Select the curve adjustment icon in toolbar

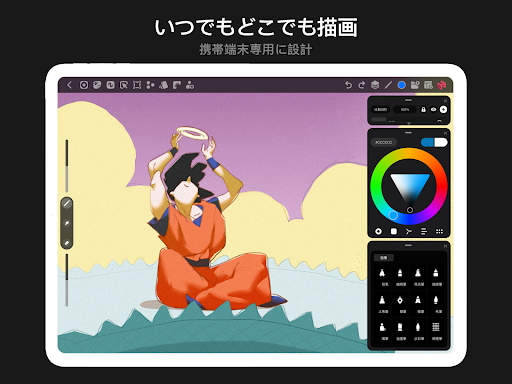(x=110, y=85)
